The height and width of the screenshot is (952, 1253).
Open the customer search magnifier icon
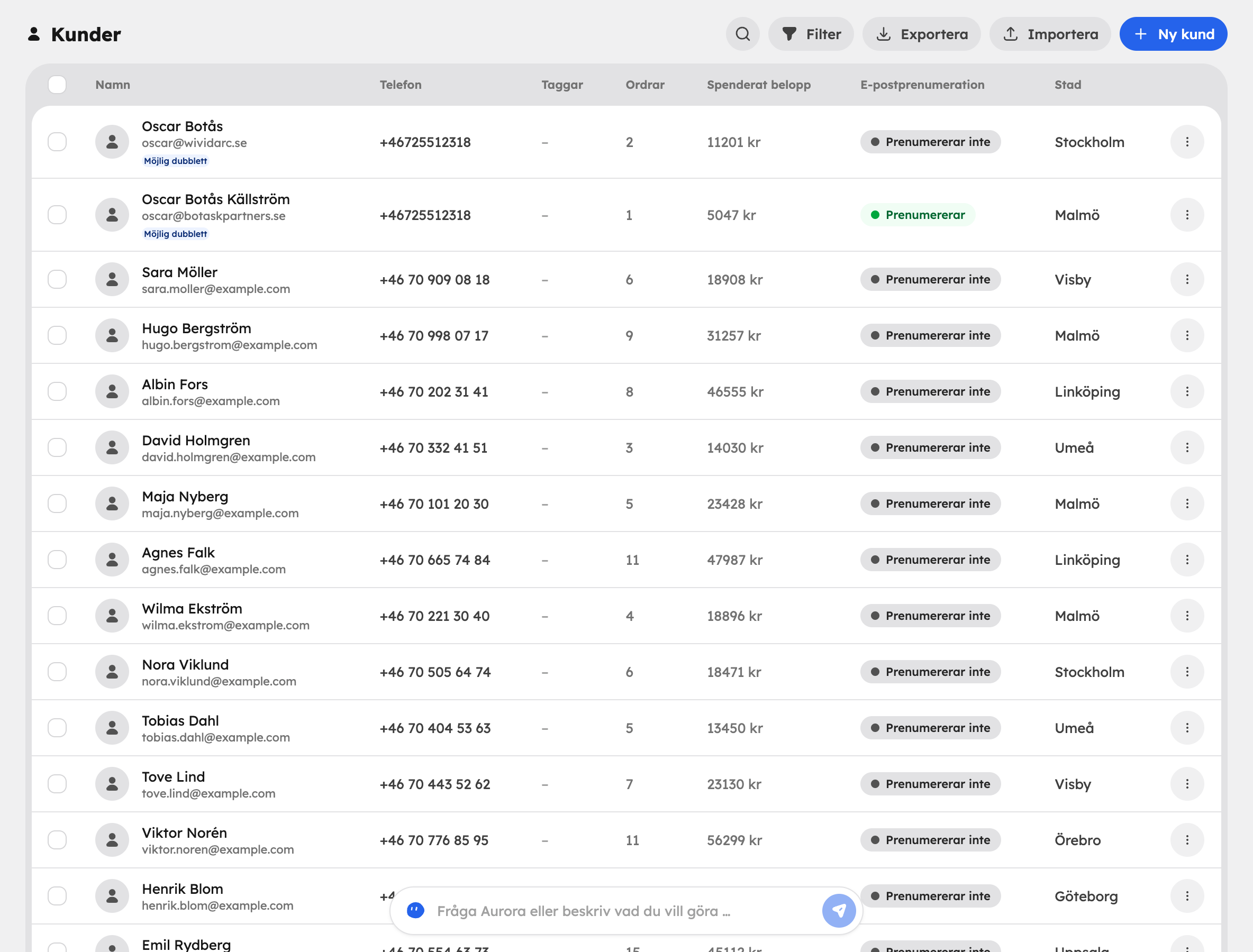coord(742,34)
